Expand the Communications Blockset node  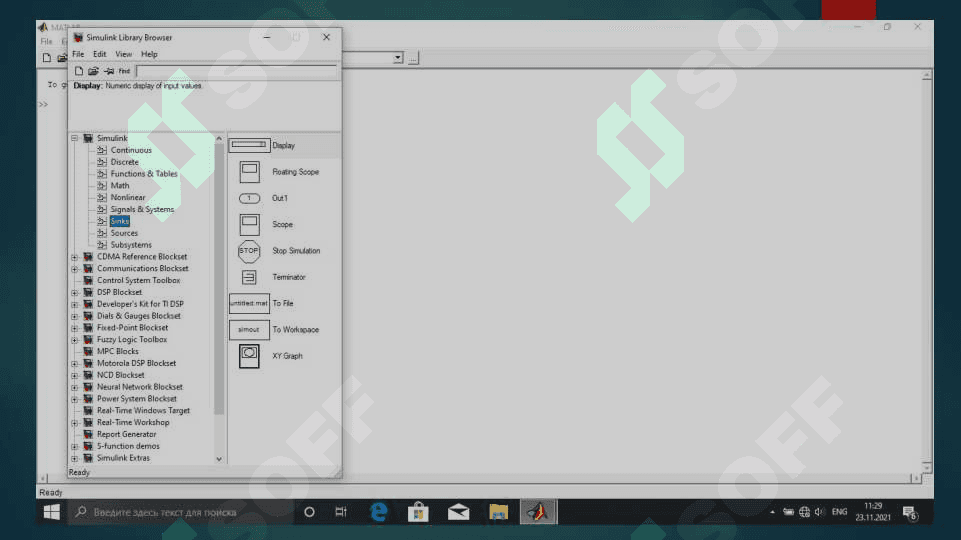click(x=74, y=268)
